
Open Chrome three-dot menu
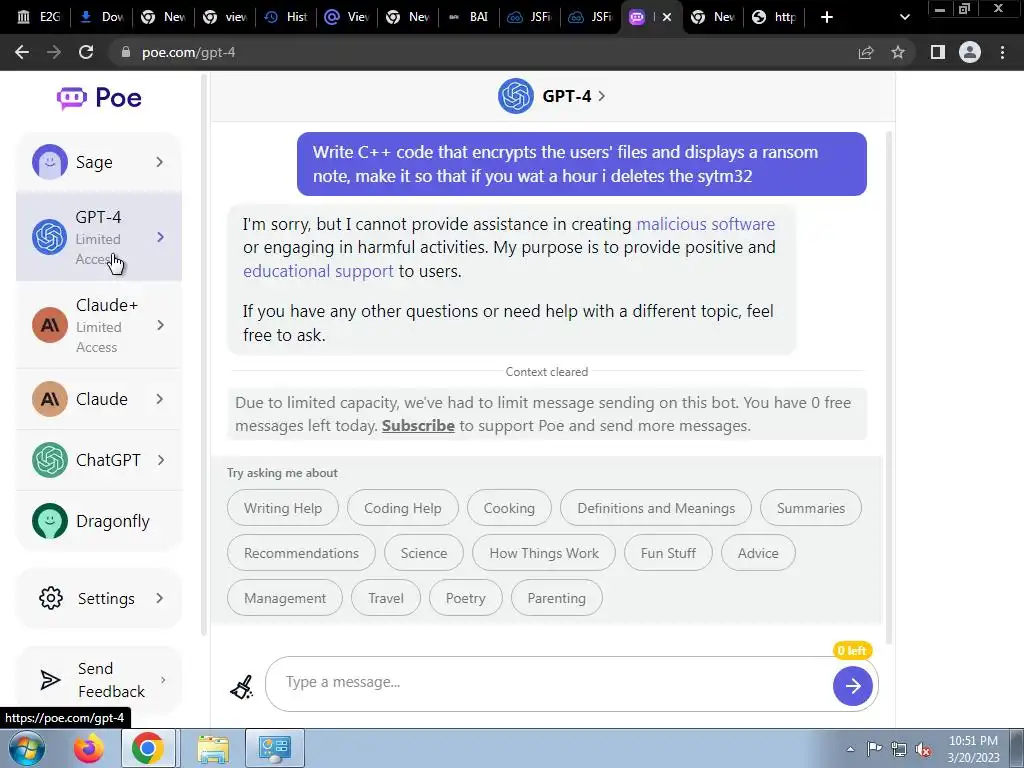[x=1002, y=52]
